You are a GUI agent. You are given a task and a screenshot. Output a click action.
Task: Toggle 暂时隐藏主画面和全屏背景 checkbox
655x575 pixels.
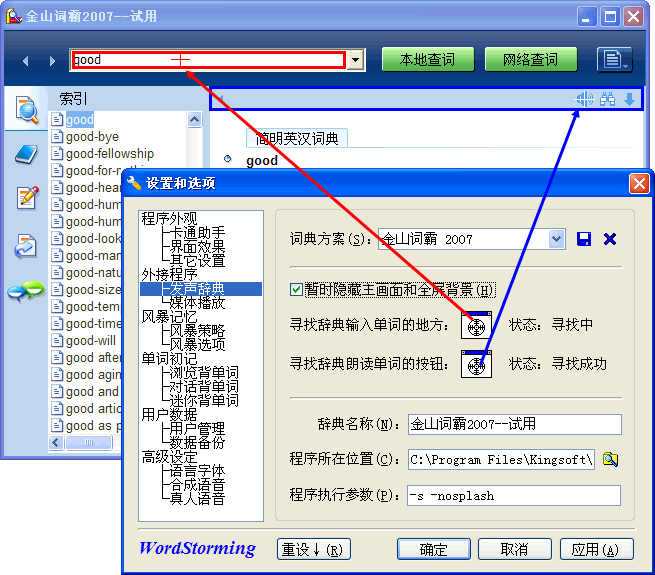click(295, 290)
